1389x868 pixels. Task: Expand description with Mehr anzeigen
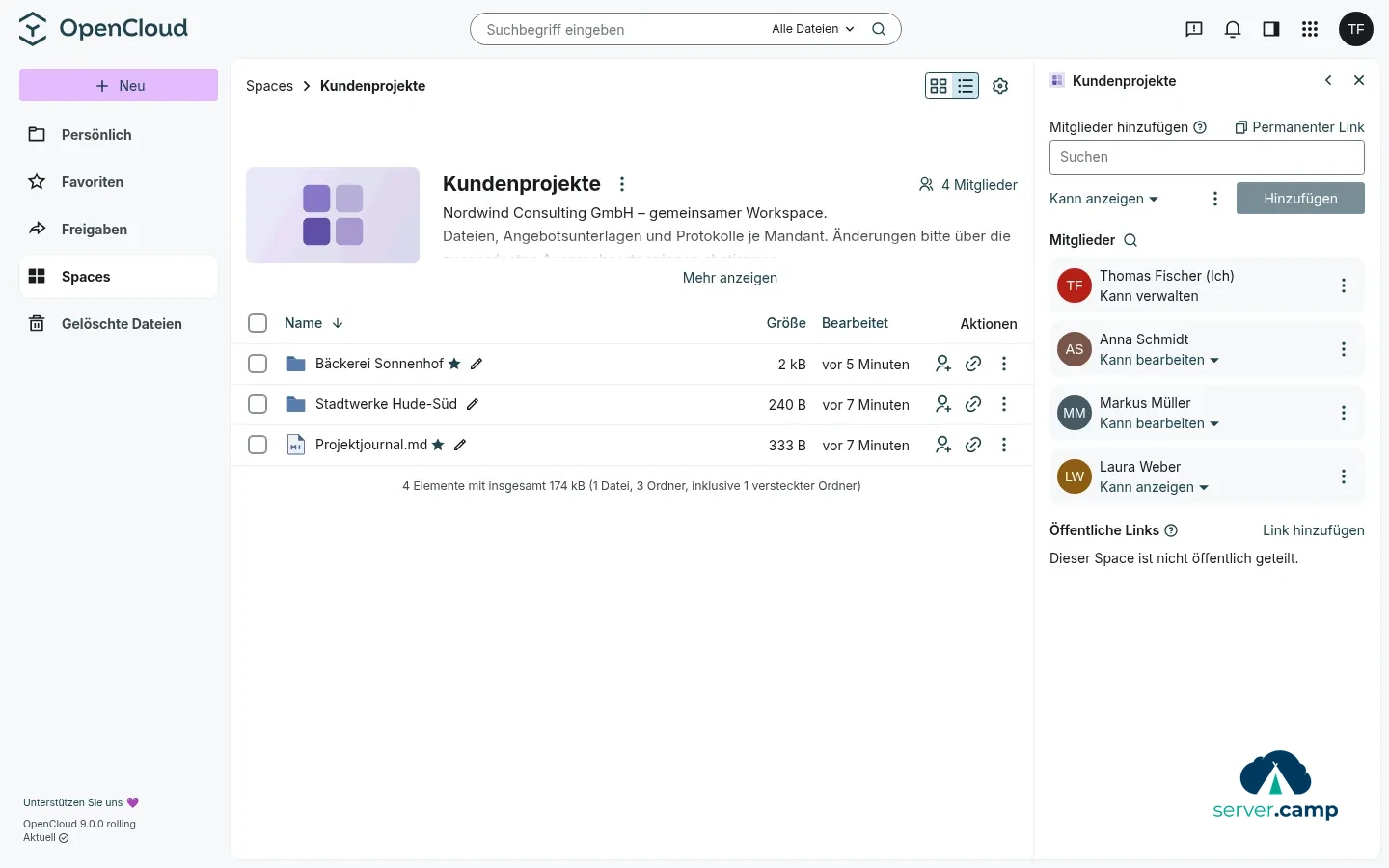[730, 278]
